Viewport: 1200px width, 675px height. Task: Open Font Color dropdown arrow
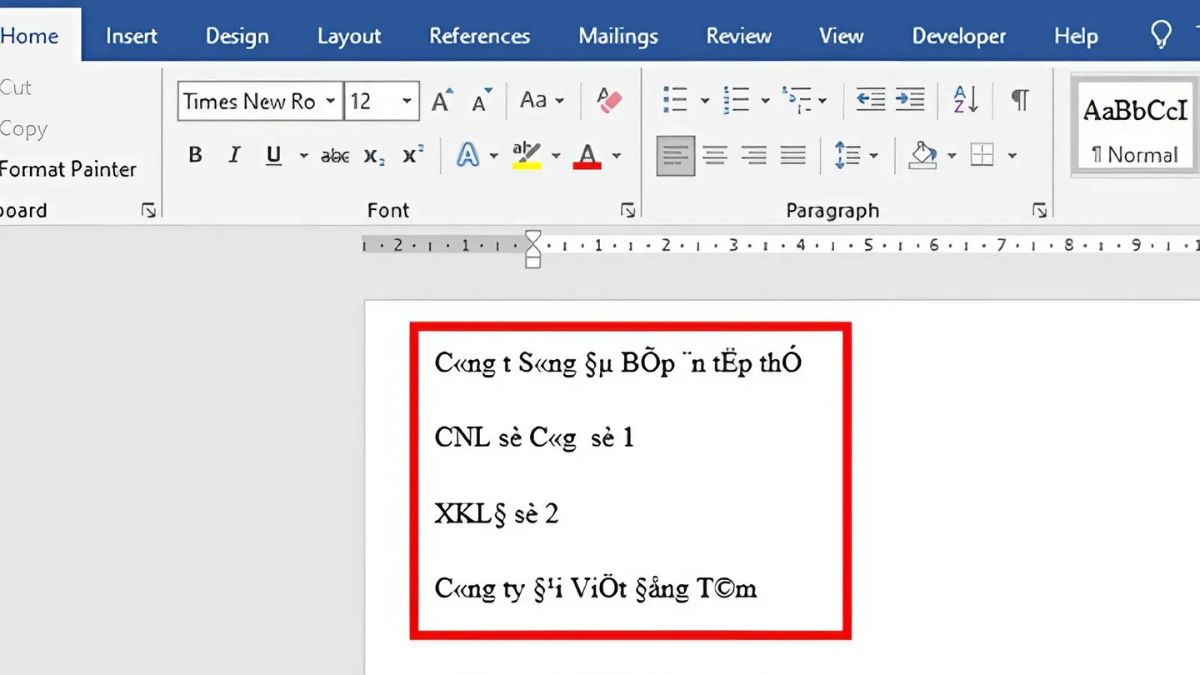tap(616, 156)
